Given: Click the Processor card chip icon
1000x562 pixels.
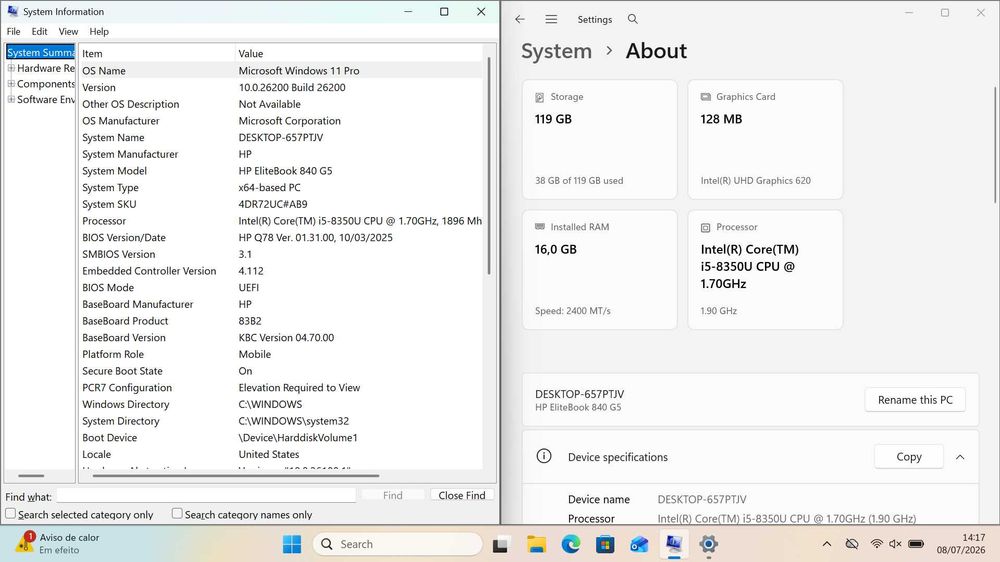Looking at the screenshot, I should click(705, 227).
